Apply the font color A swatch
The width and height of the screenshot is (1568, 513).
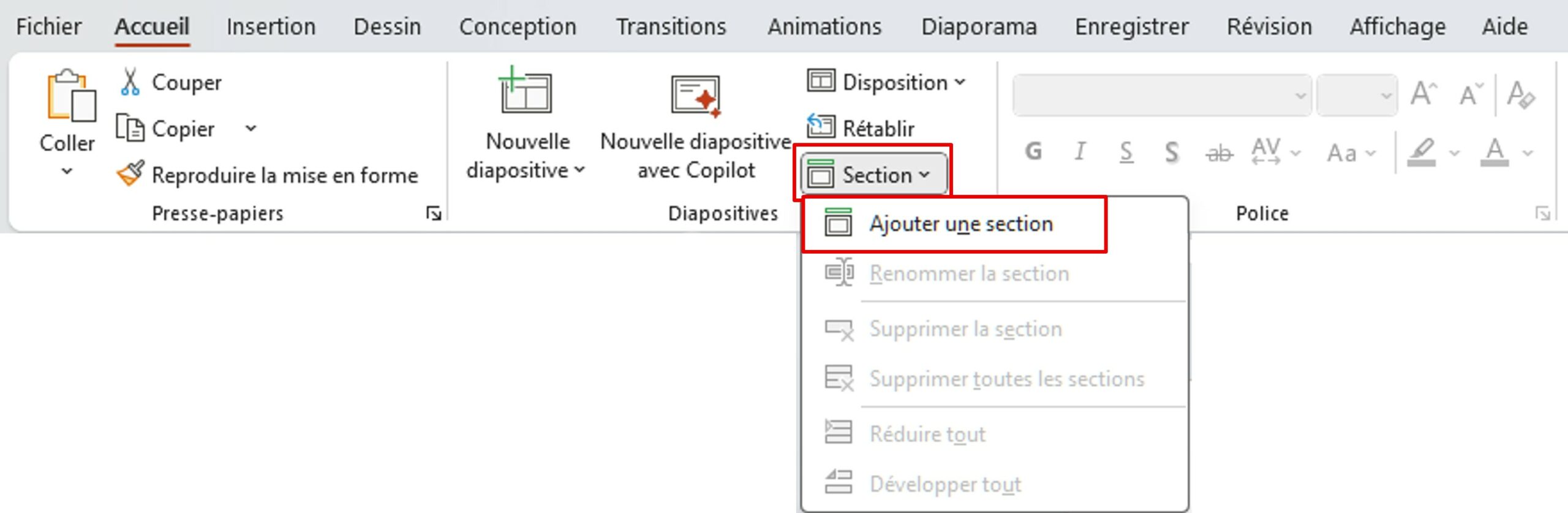point(1494,152)
